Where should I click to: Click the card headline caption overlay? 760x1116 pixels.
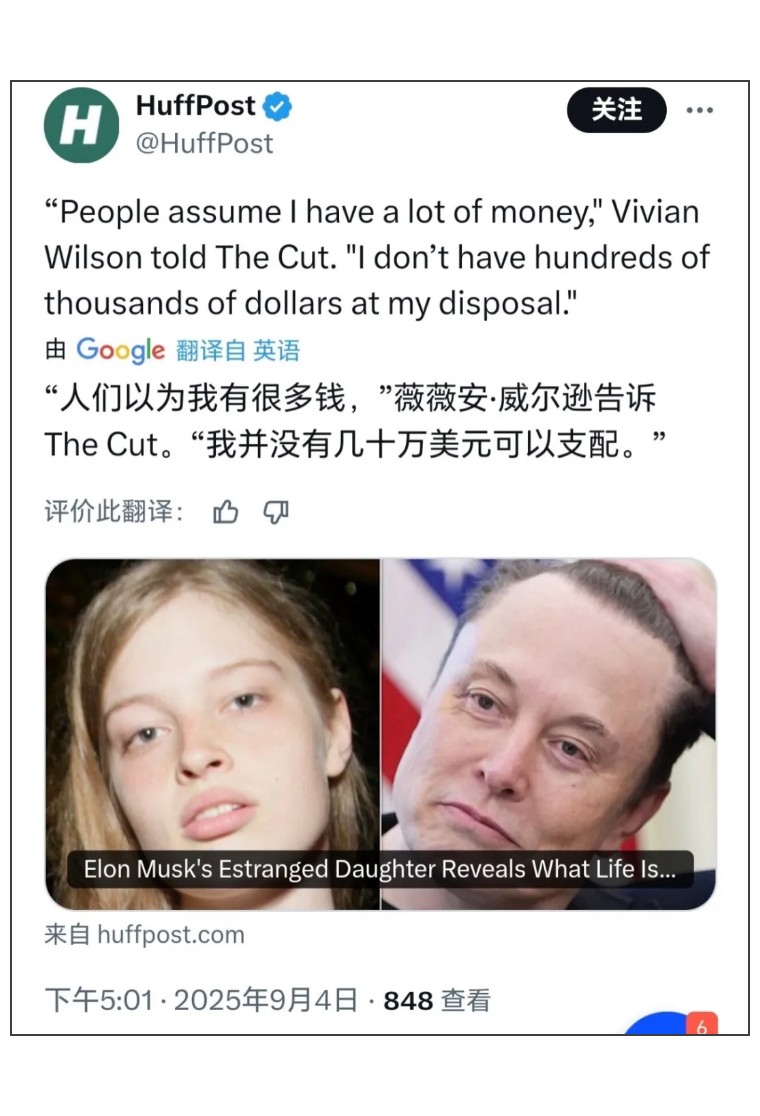click(x=380, y=869)
